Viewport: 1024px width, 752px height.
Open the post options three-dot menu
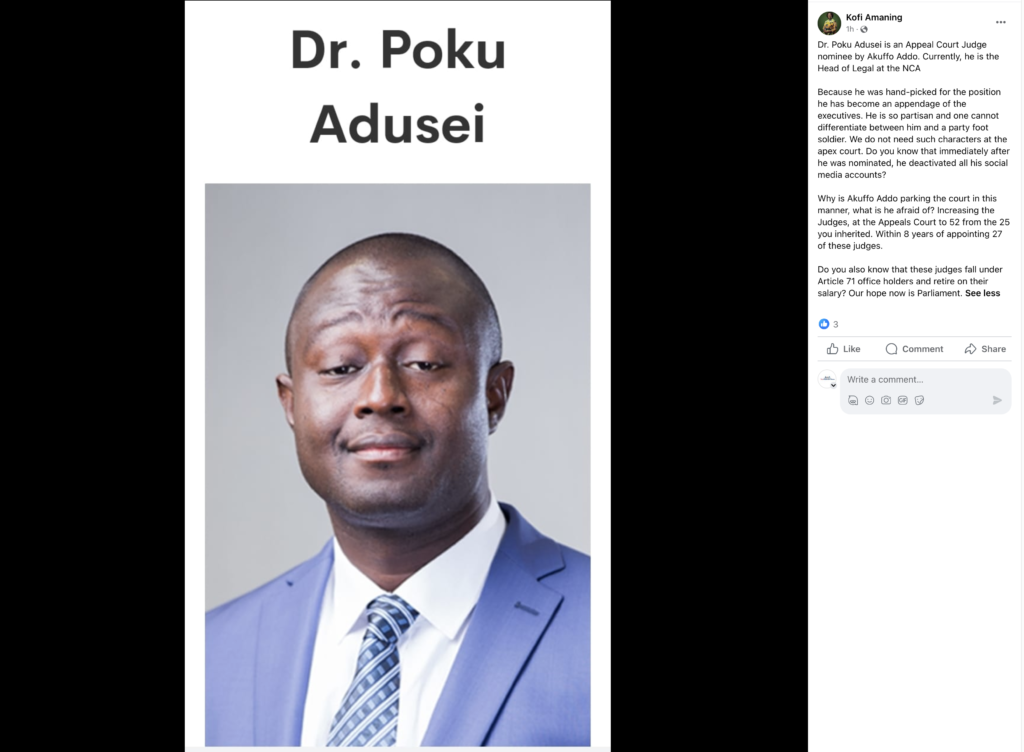click(1000, 22)
